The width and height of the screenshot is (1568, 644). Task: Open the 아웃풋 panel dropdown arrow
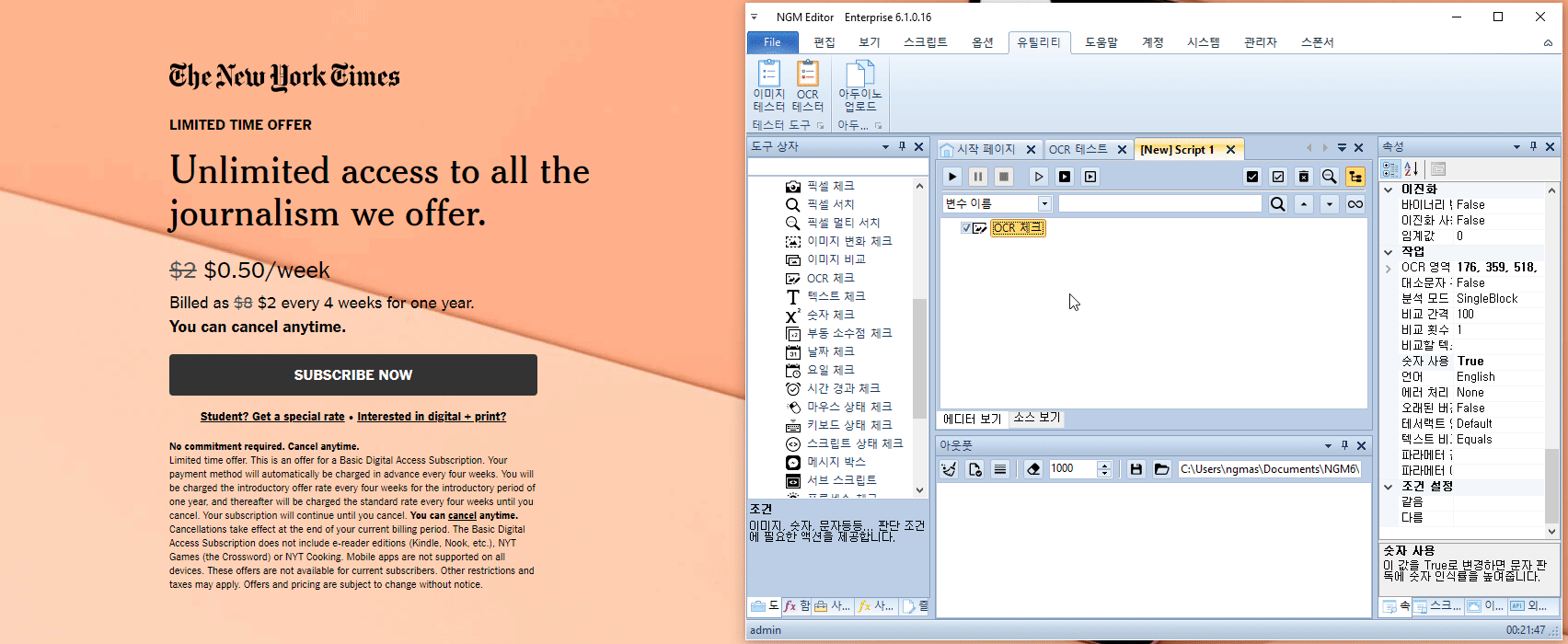click(1328, 445)
